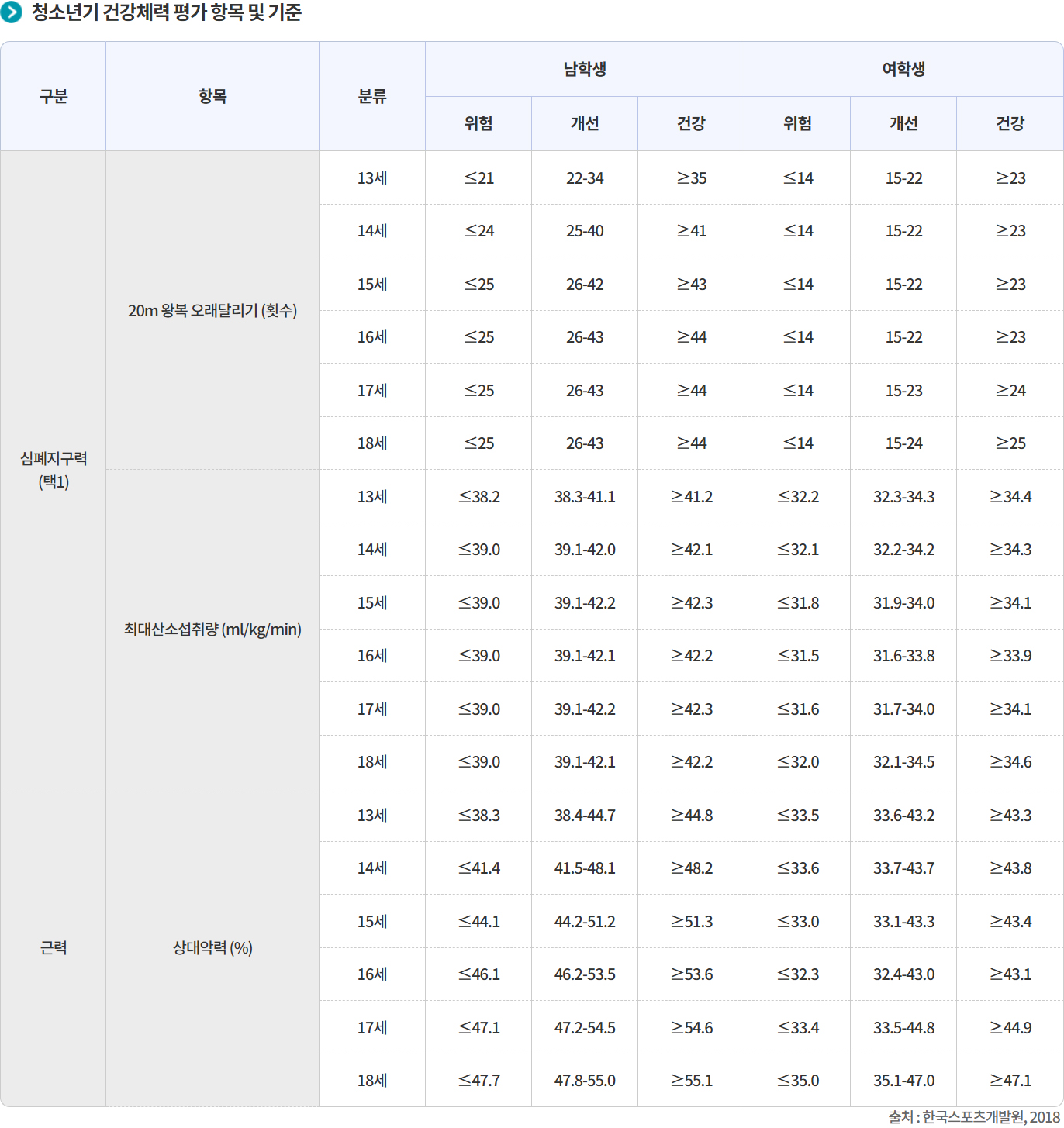Click the 개선 column header under 여학생
This screenshot has height=1128, width=1064.
coord(903,123)
